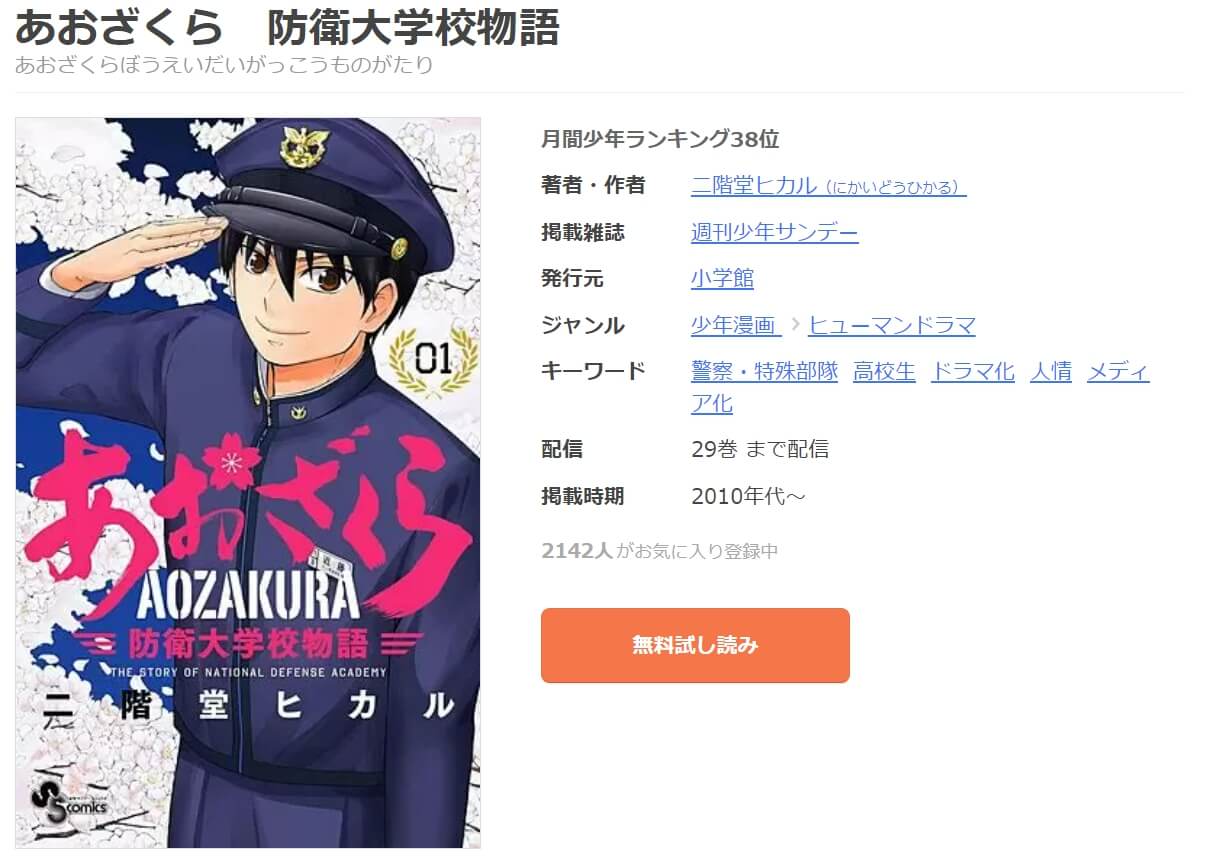
Task: Follow the 小学館 publisher link
Action: coord(722,278)
